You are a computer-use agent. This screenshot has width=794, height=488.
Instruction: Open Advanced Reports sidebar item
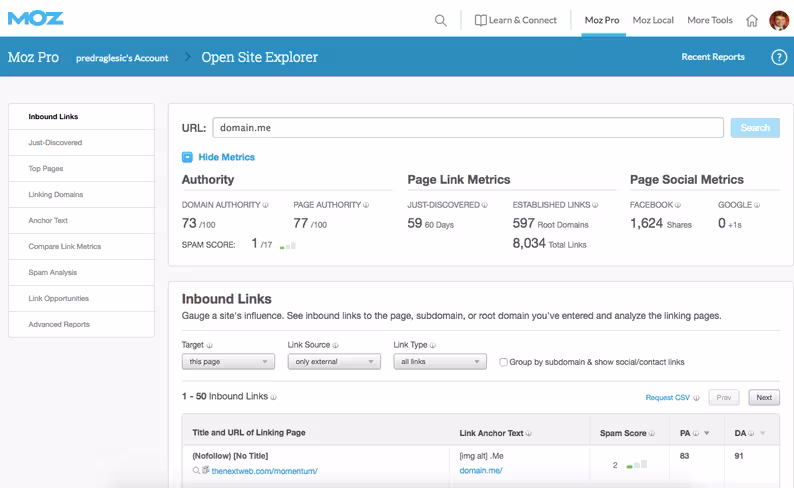pyautogui.click(x=82, y=324)
